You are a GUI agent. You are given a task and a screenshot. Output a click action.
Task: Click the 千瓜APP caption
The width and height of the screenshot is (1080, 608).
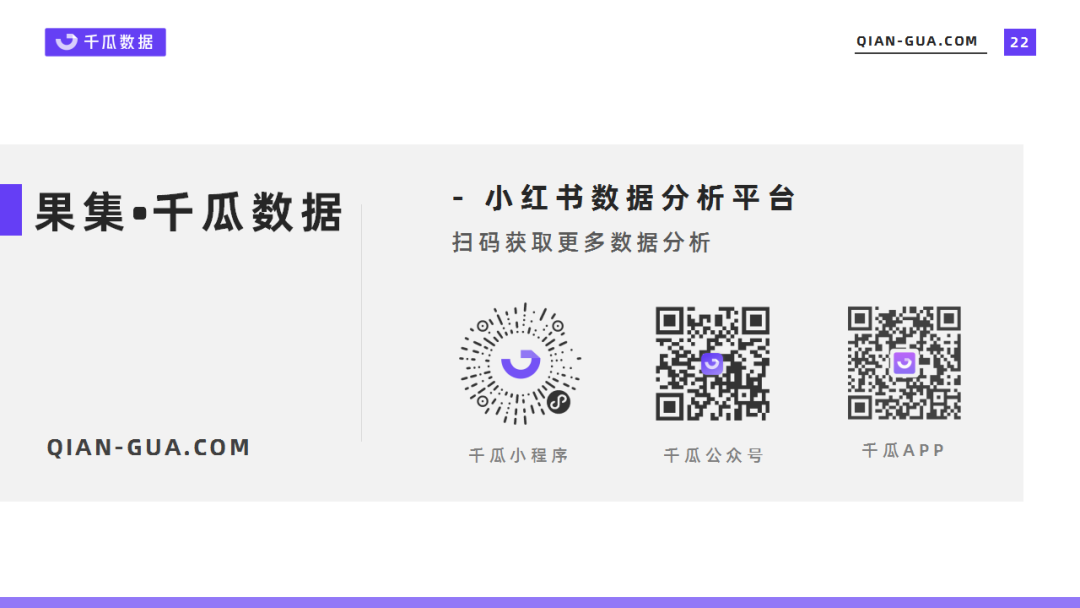(903, 450)
